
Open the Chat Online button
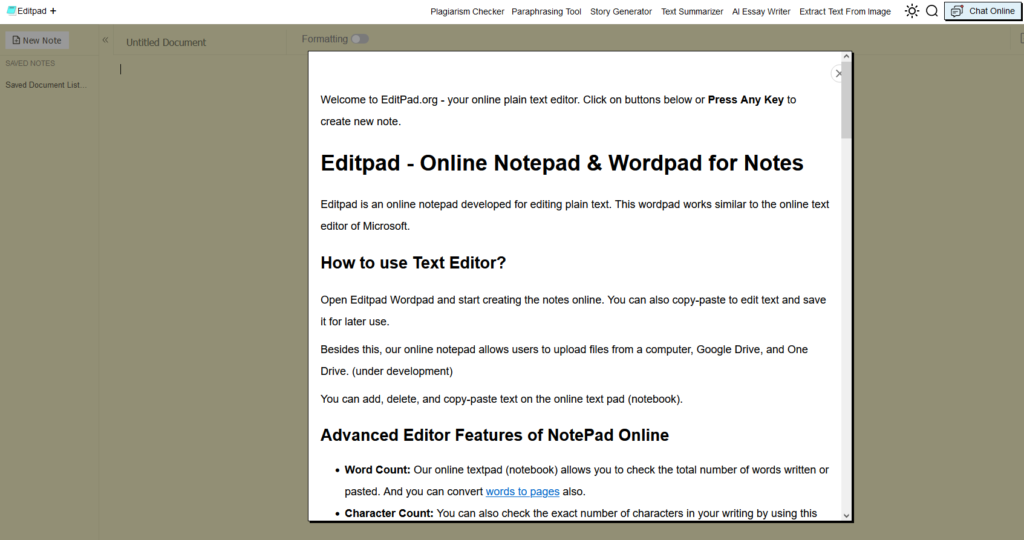[983, 11]
